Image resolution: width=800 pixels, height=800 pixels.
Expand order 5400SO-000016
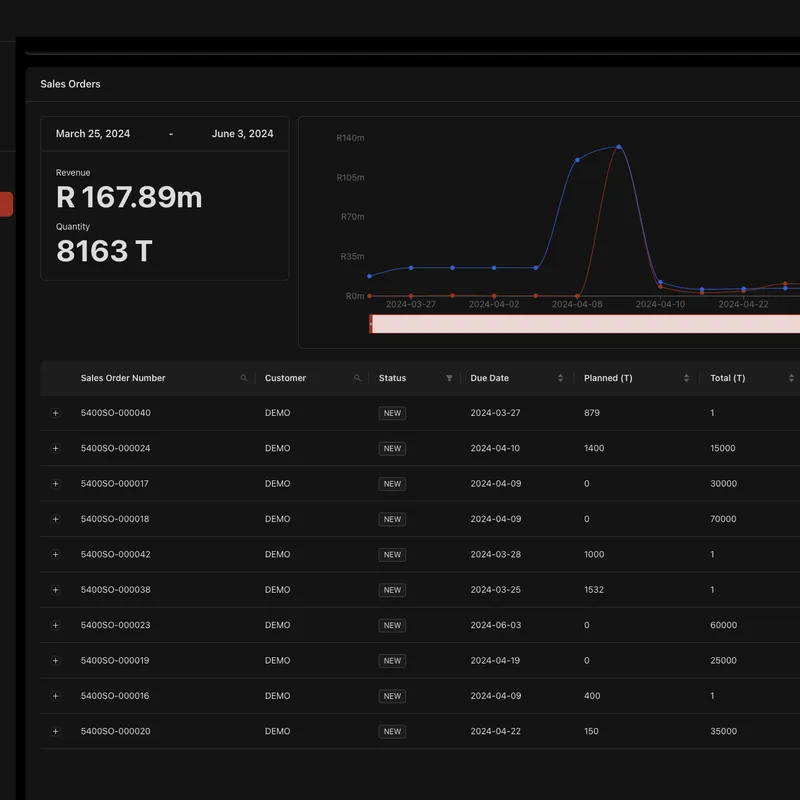pyautogui.click(x=56, y=696)
